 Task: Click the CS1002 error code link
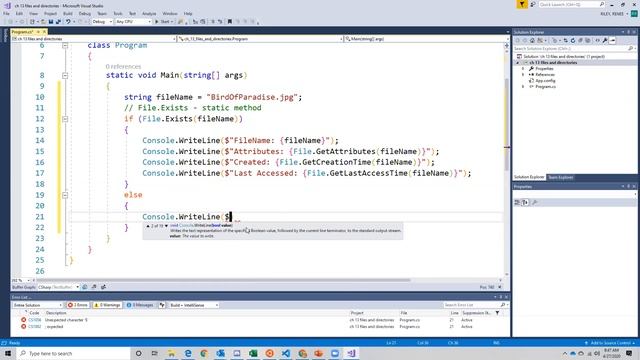pos(35,327)
